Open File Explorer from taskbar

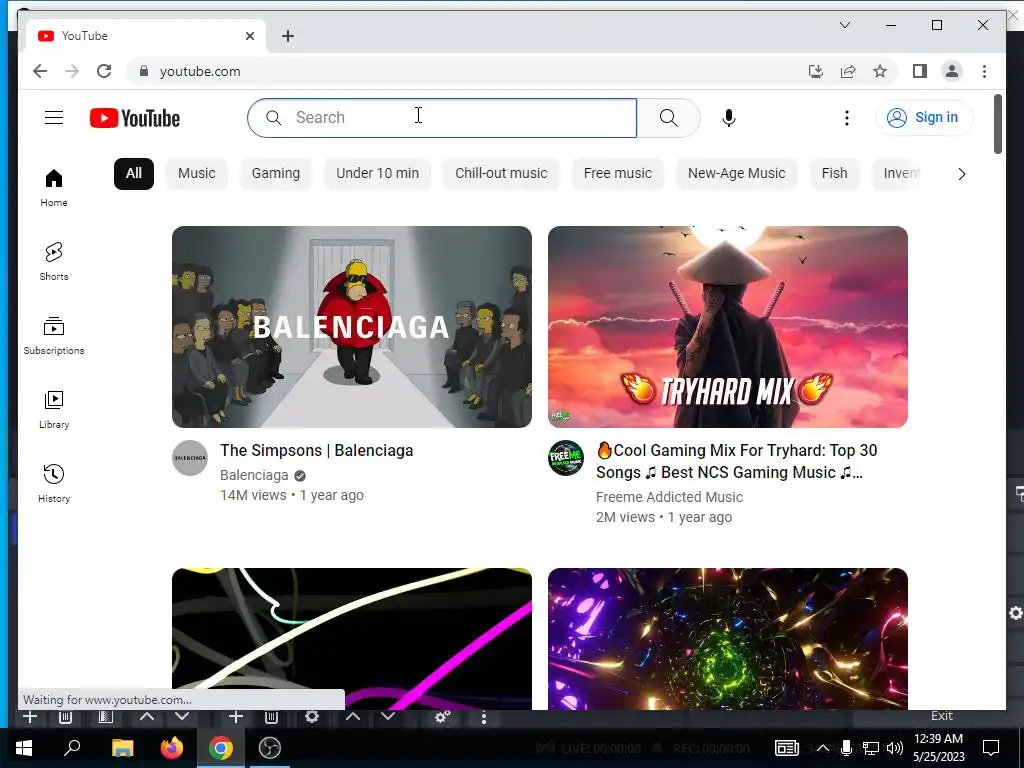click(x=122, y=748)
